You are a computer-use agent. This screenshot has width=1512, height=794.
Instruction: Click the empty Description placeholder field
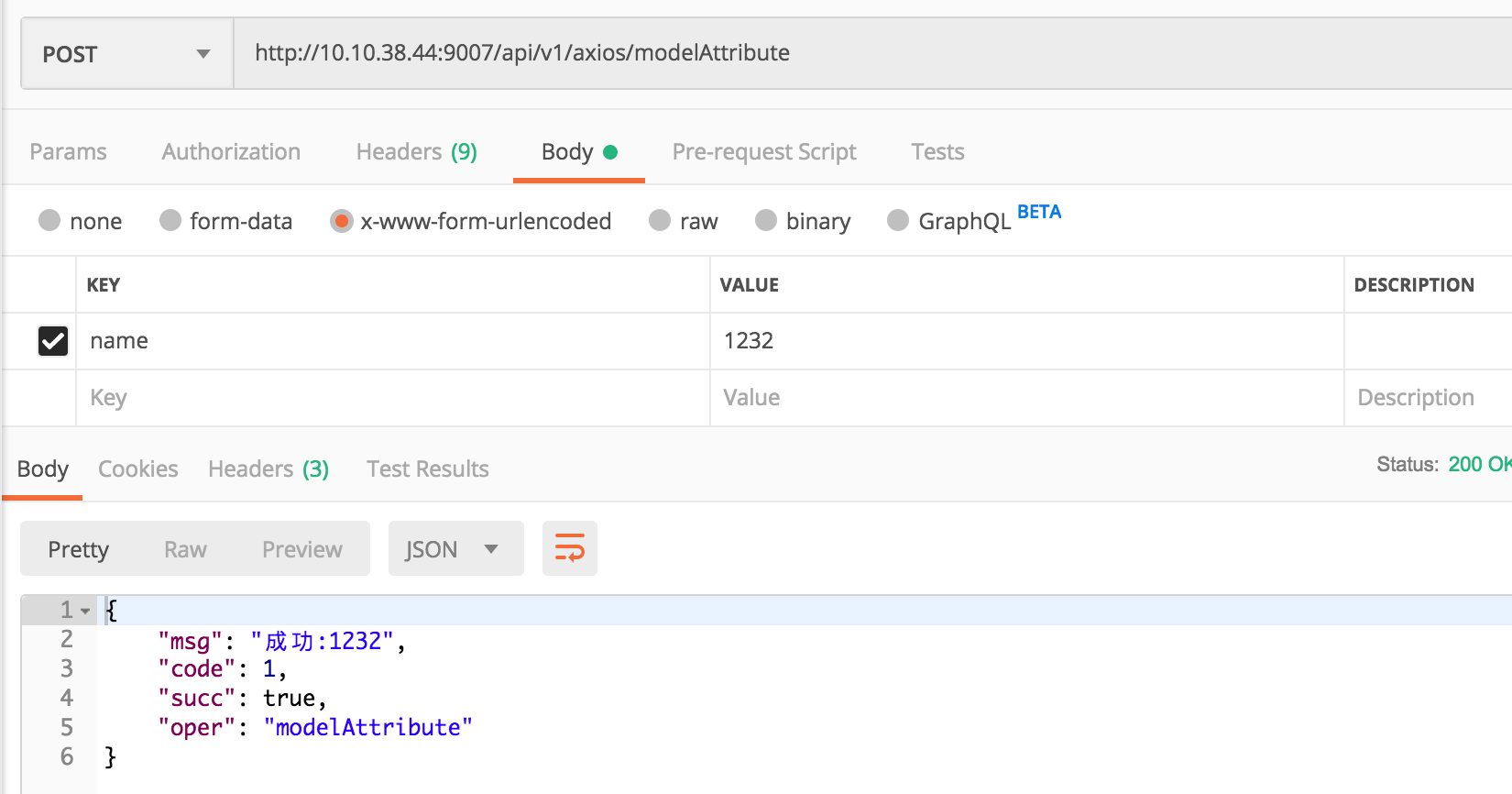(x=1429, y=398)
